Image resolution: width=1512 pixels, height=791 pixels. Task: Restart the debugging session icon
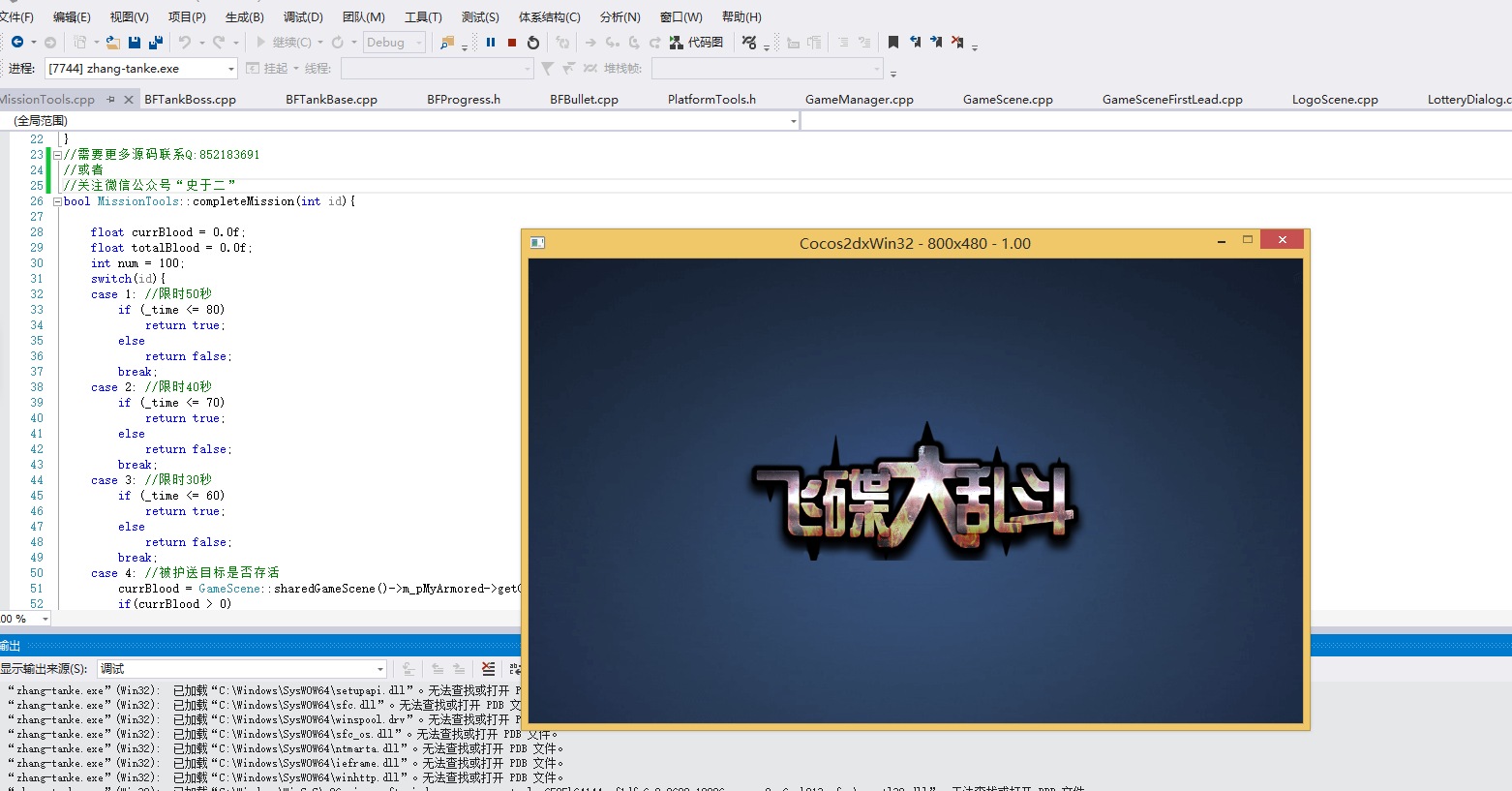[x=533, y=42]
